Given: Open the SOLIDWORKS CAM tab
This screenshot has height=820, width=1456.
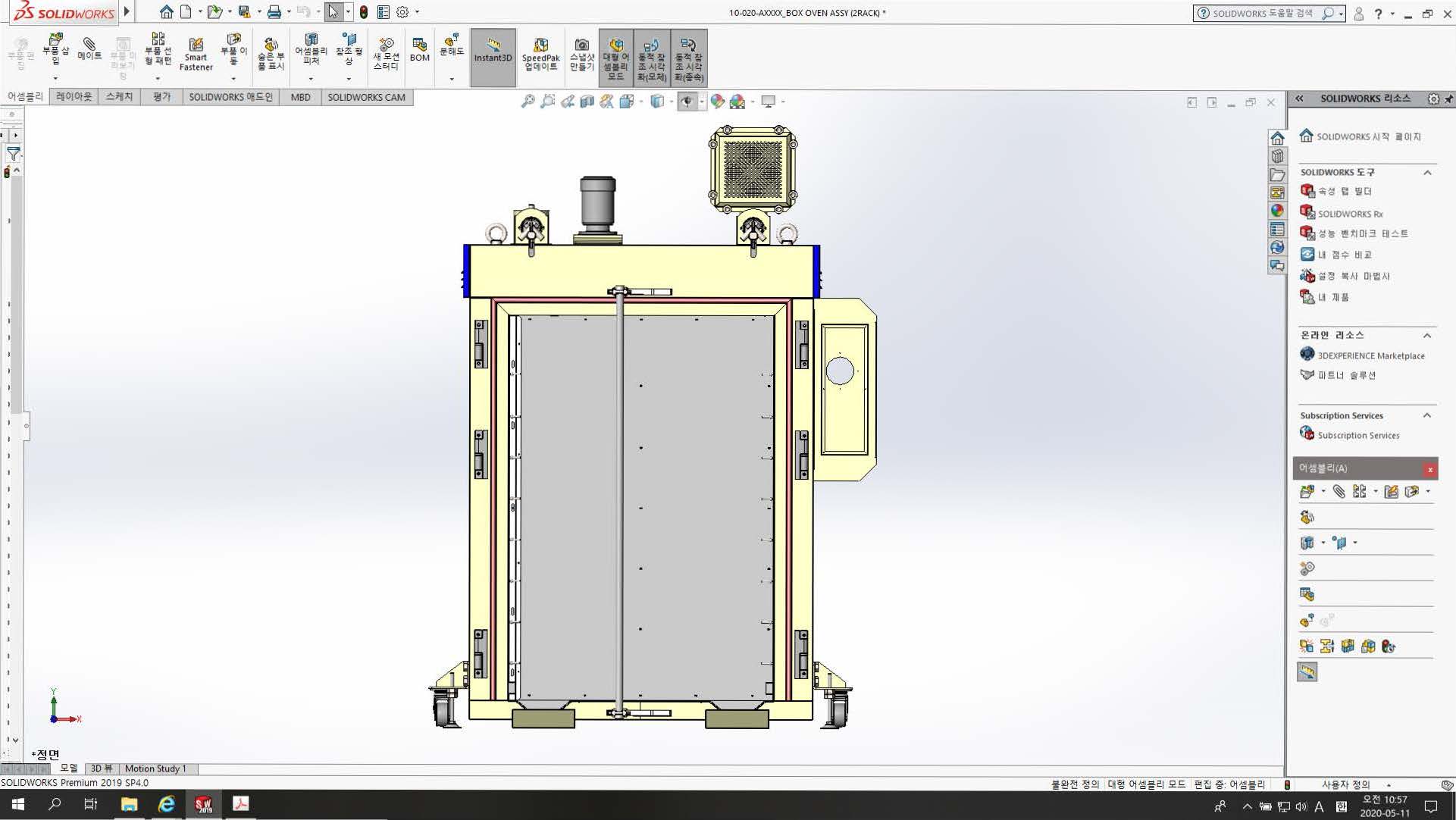Looking at the screenshot, I should (x=366, y=97).
